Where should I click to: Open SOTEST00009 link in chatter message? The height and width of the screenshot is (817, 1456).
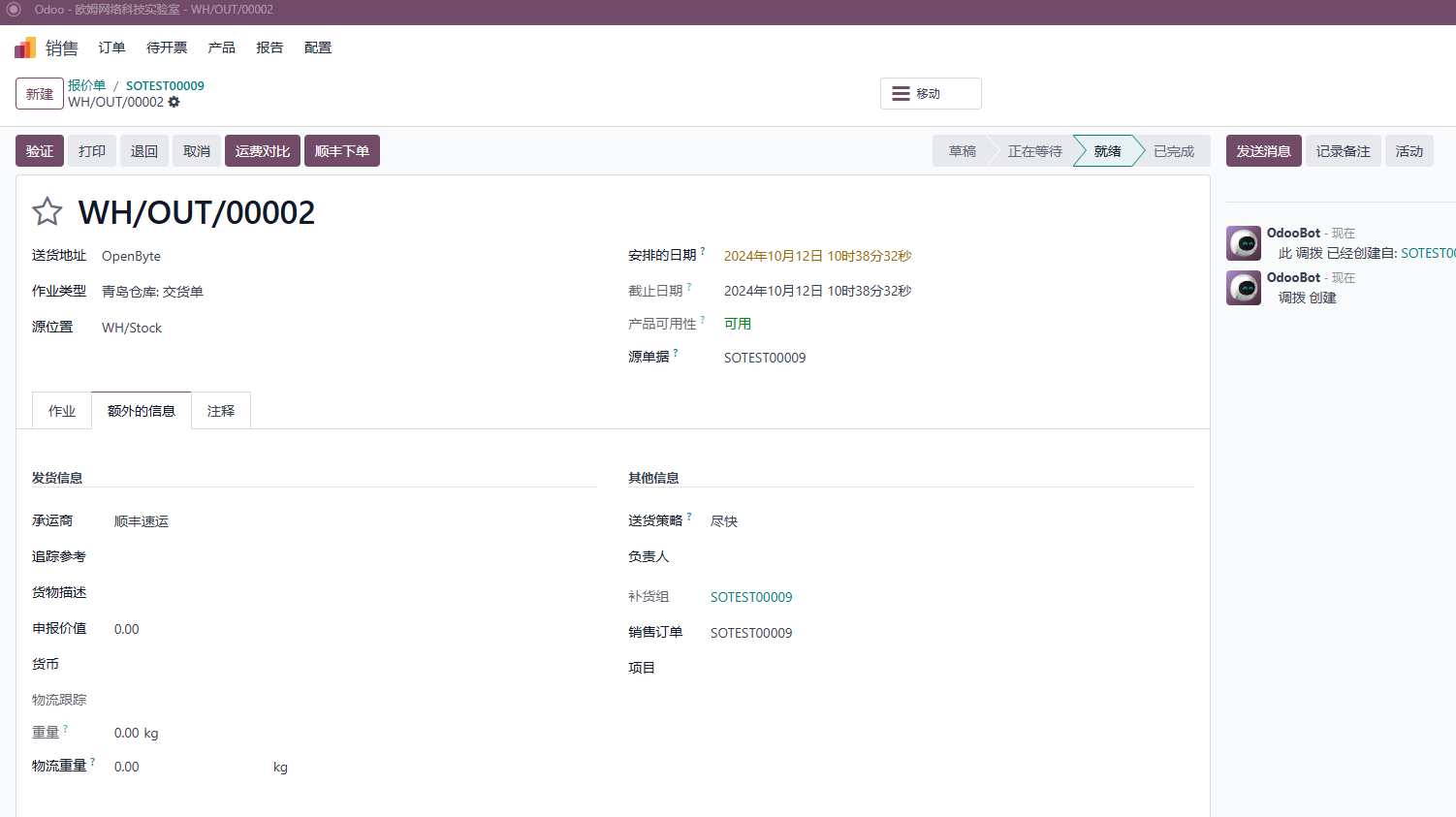(1428, 253)
